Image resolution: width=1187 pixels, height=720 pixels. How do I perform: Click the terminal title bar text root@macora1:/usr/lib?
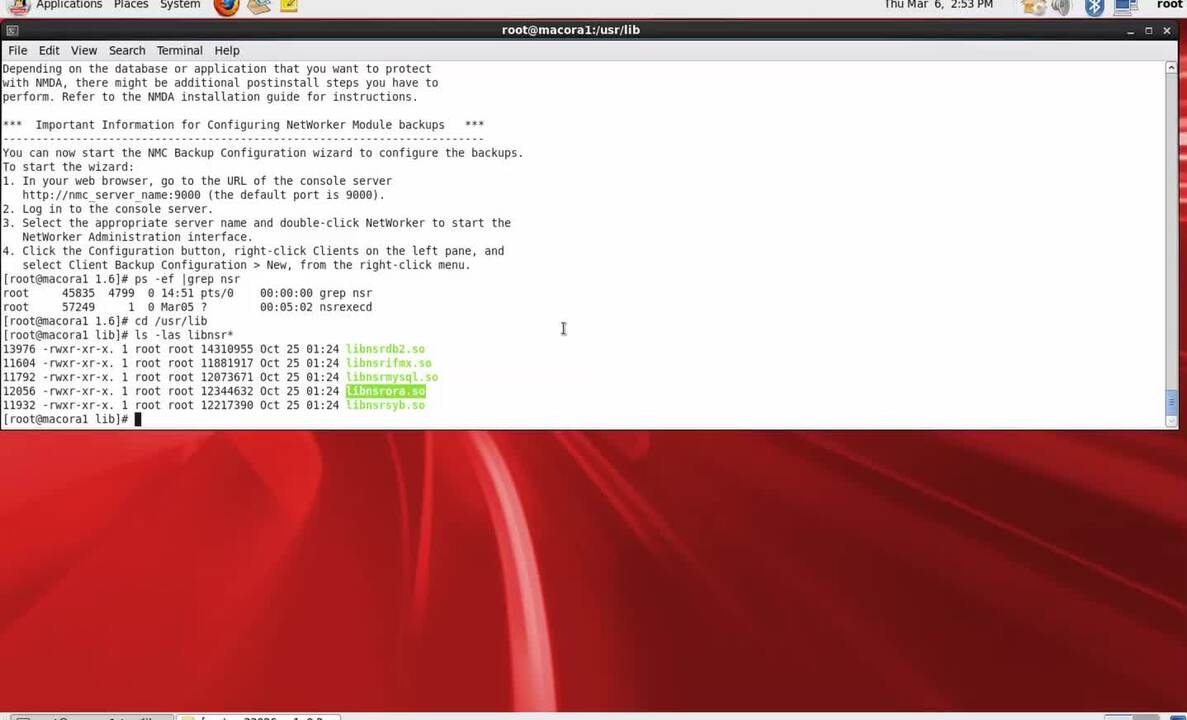tap(571, 30)
